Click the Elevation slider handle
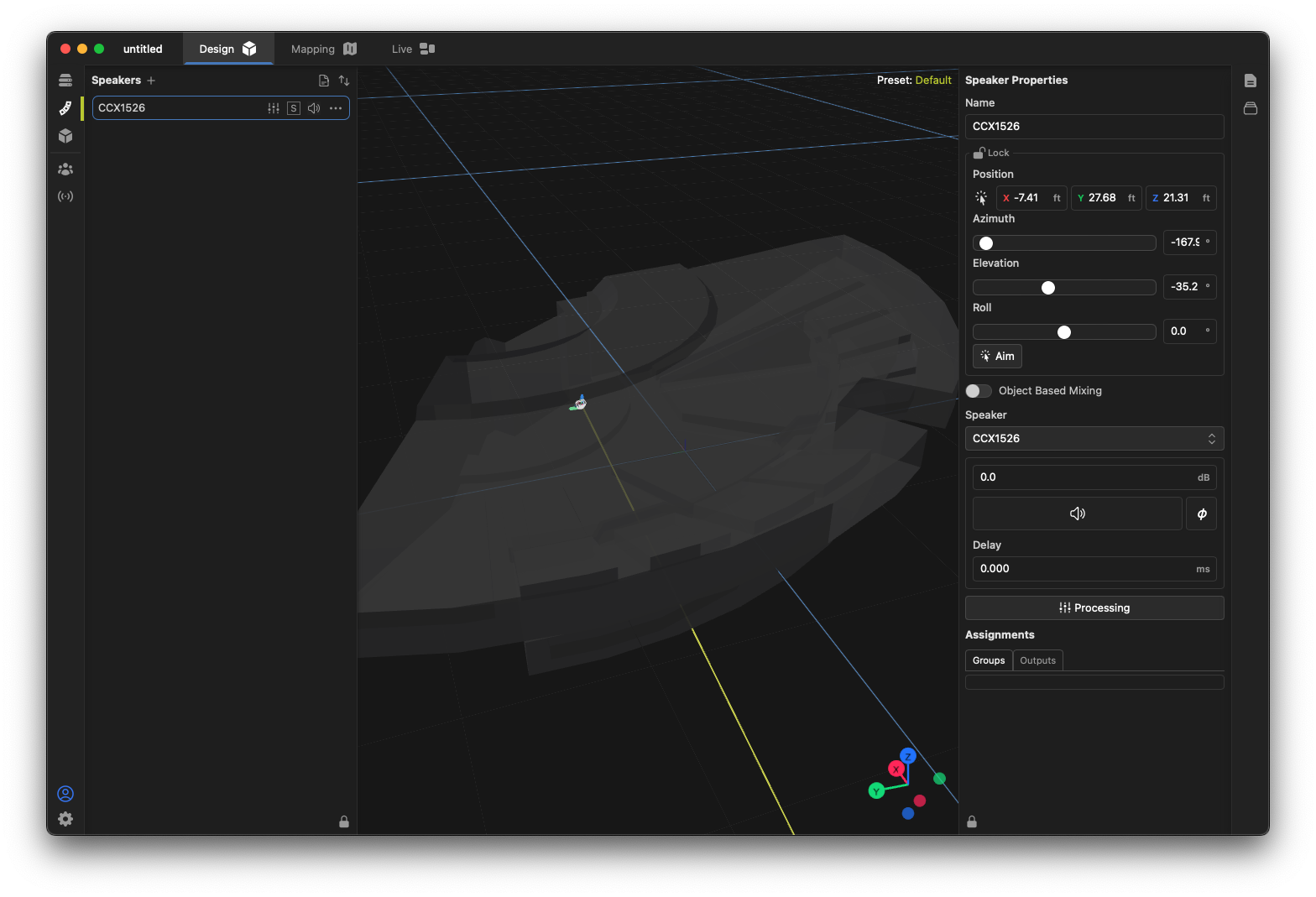 tap(1048, 288)
